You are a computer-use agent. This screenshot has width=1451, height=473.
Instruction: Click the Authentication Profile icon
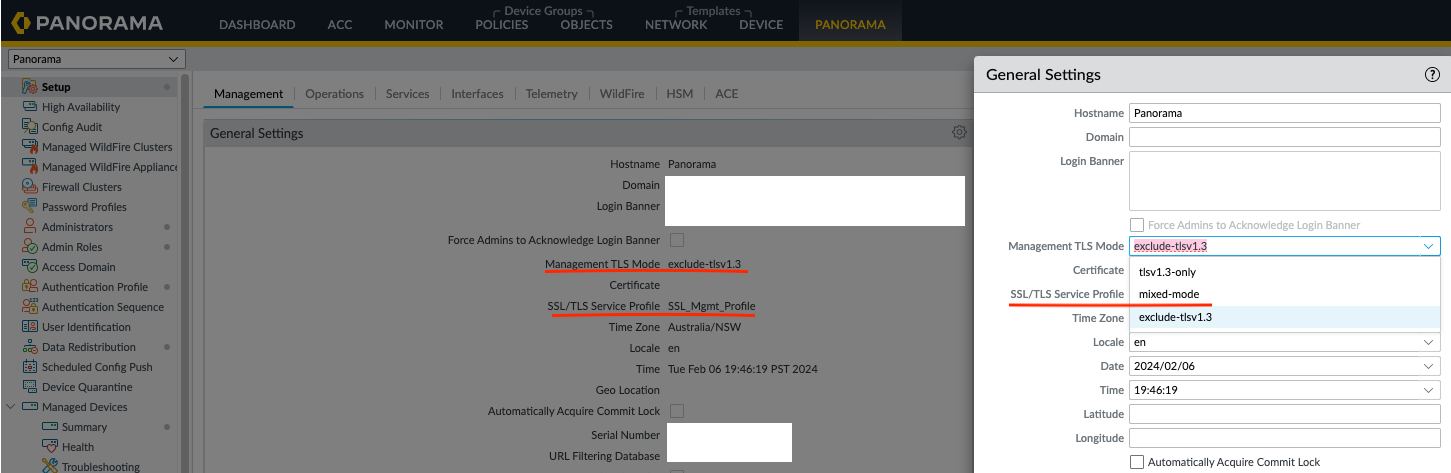30,287
